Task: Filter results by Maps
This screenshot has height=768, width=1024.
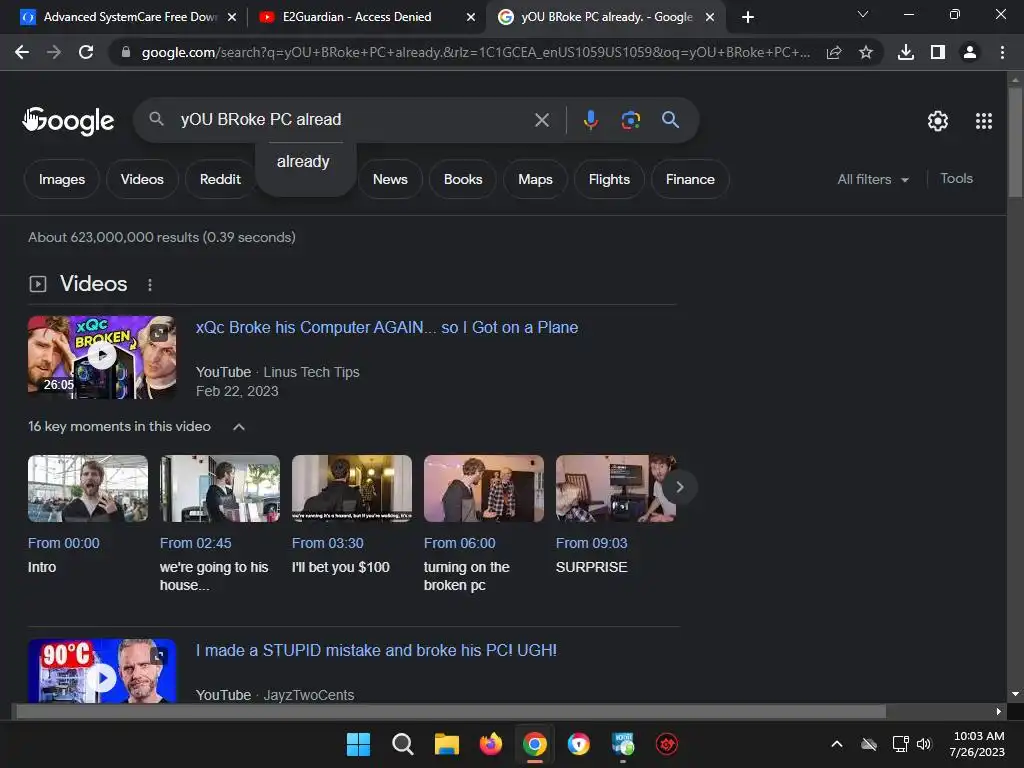Action: [536, 179]
